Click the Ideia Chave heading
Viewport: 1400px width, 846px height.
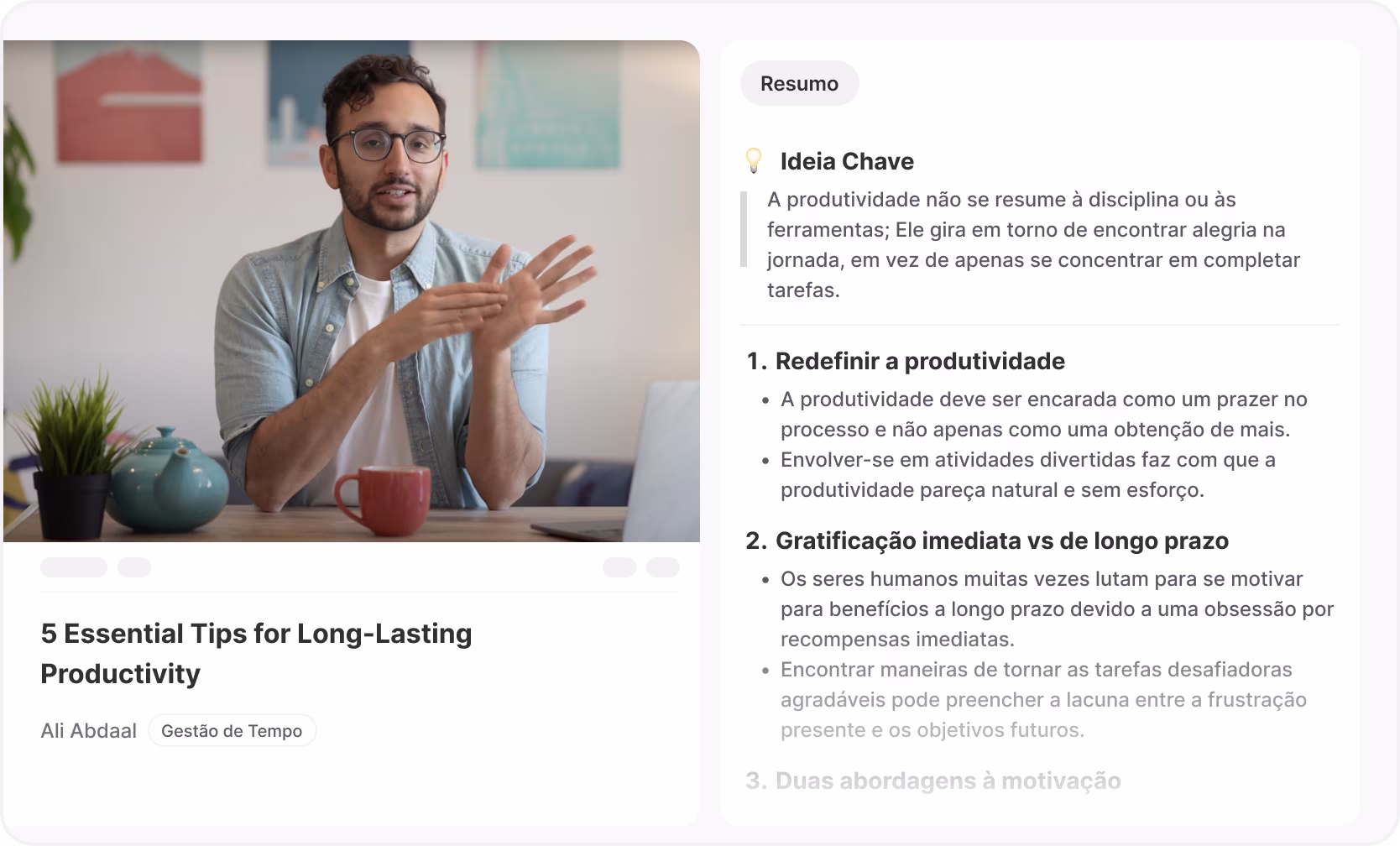tap(847, 161)
